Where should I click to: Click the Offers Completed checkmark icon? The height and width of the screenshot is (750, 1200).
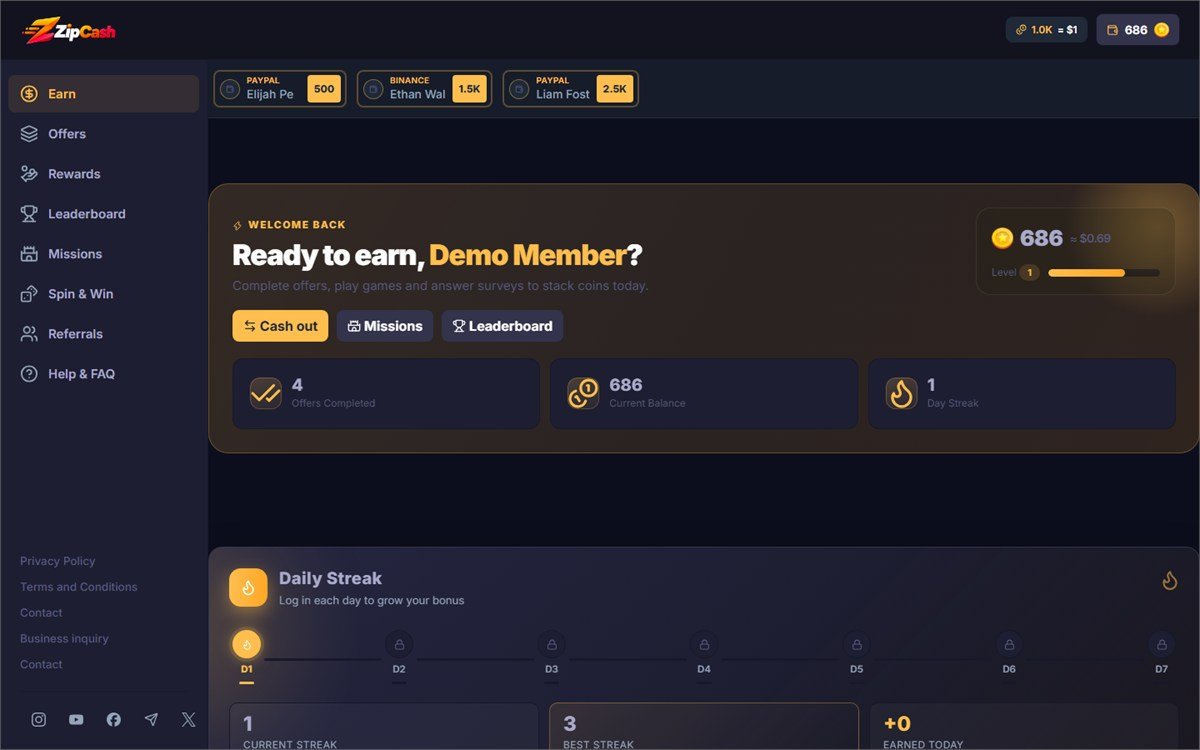(266, 394)
